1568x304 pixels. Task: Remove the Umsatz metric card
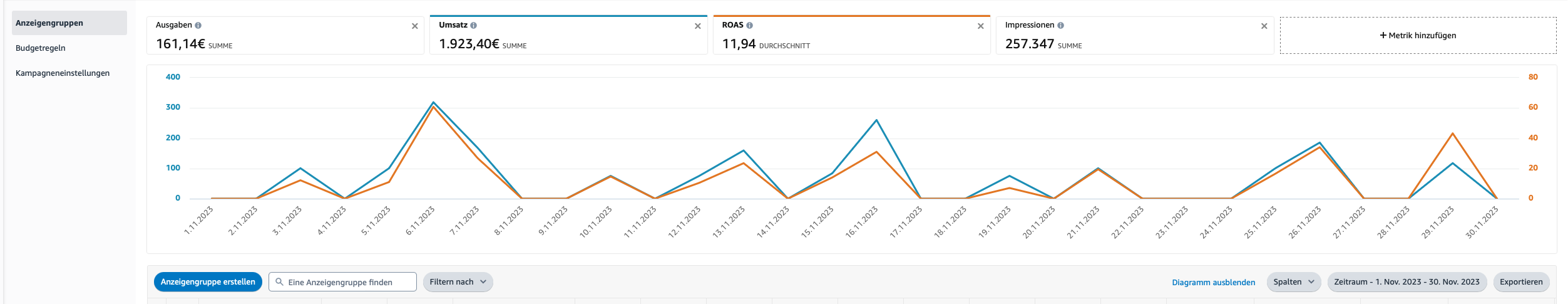697,26
